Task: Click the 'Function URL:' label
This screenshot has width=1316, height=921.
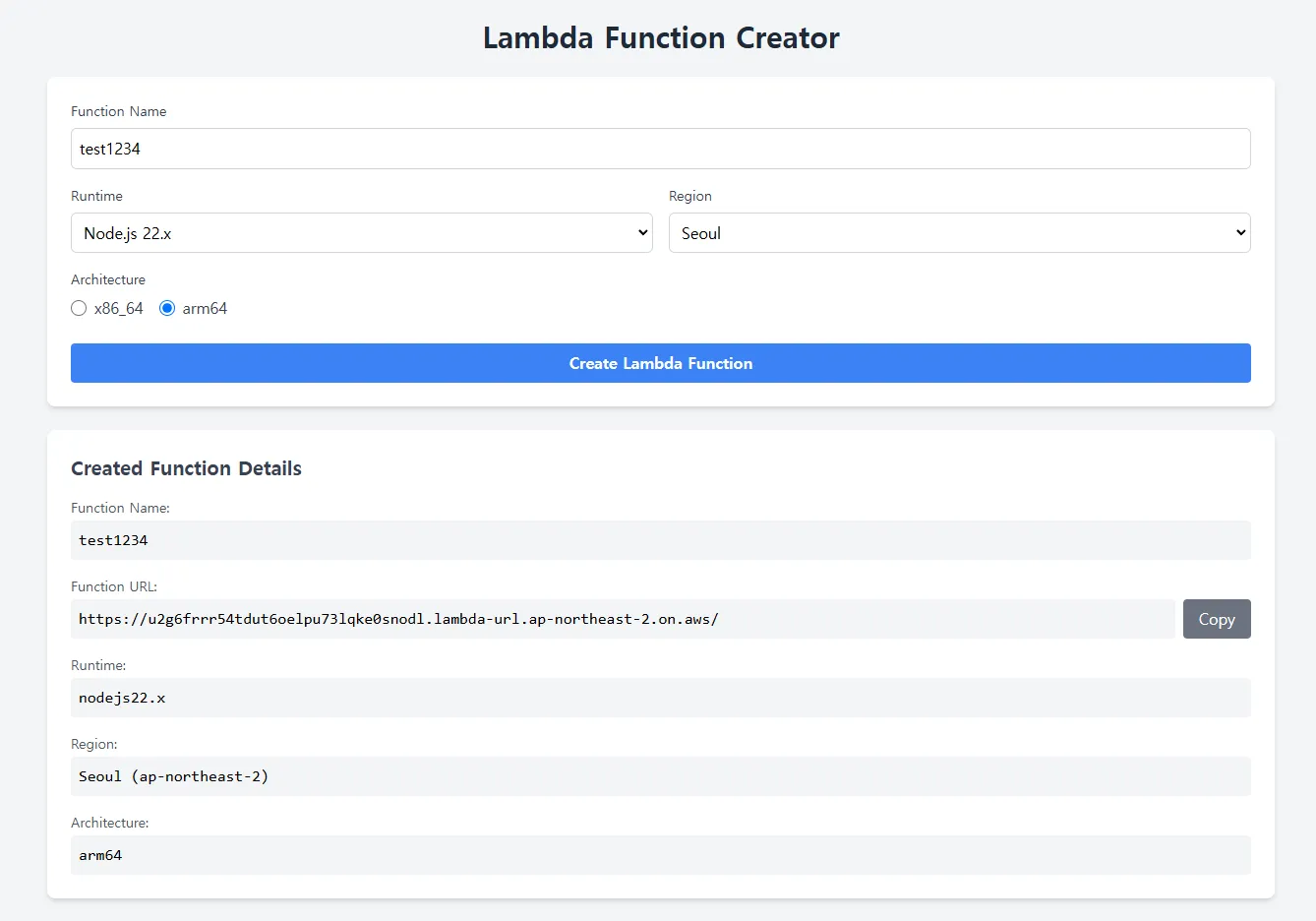Action: [114, 586]
